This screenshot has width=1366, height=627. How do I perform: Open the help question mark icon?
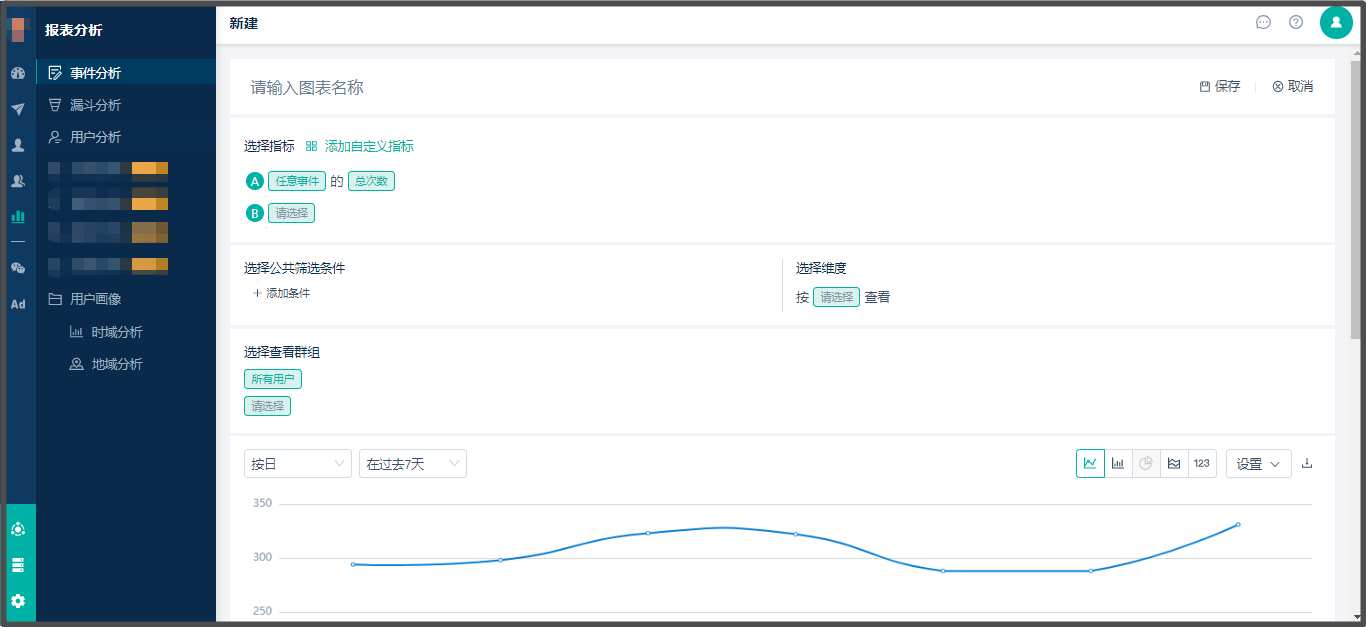[1296, 22]
